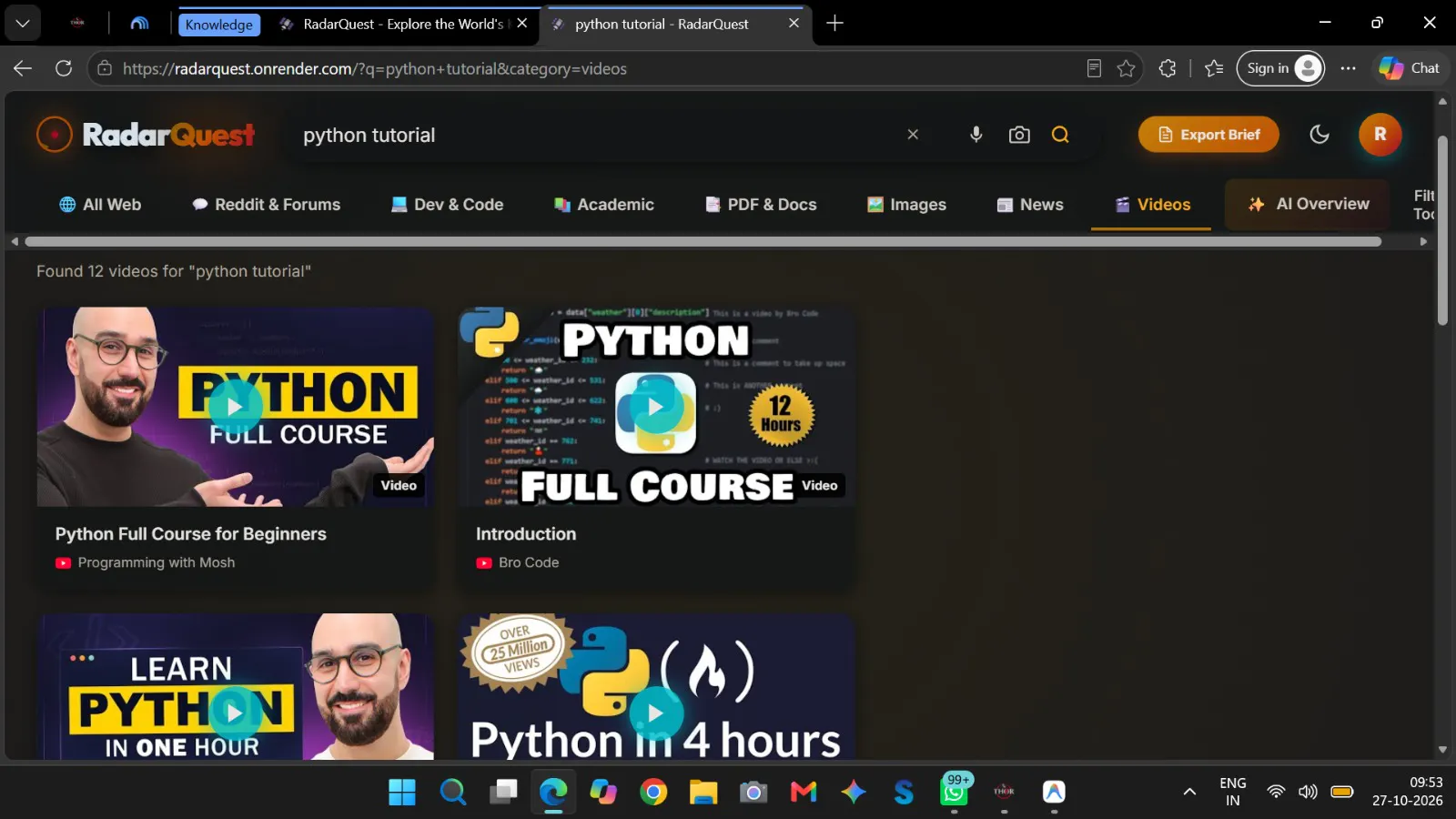Viewport: 1456px width, 819px height.
Task: Open the R user avatar menu
Action: (1380, 135)
